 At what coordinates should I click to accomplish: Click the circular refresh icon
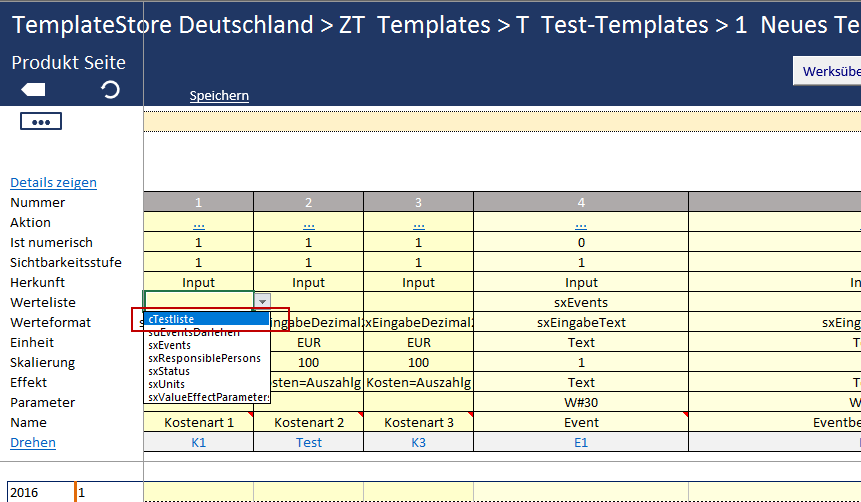point(110,90)
